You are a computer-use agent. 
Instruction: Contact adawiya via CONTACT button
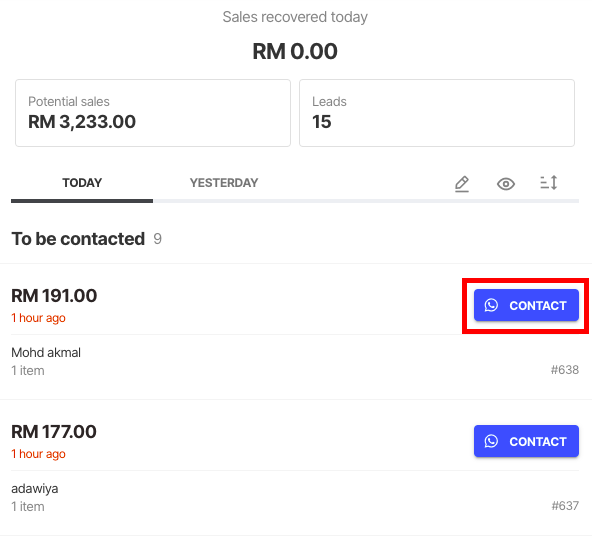tap(526, 441)
